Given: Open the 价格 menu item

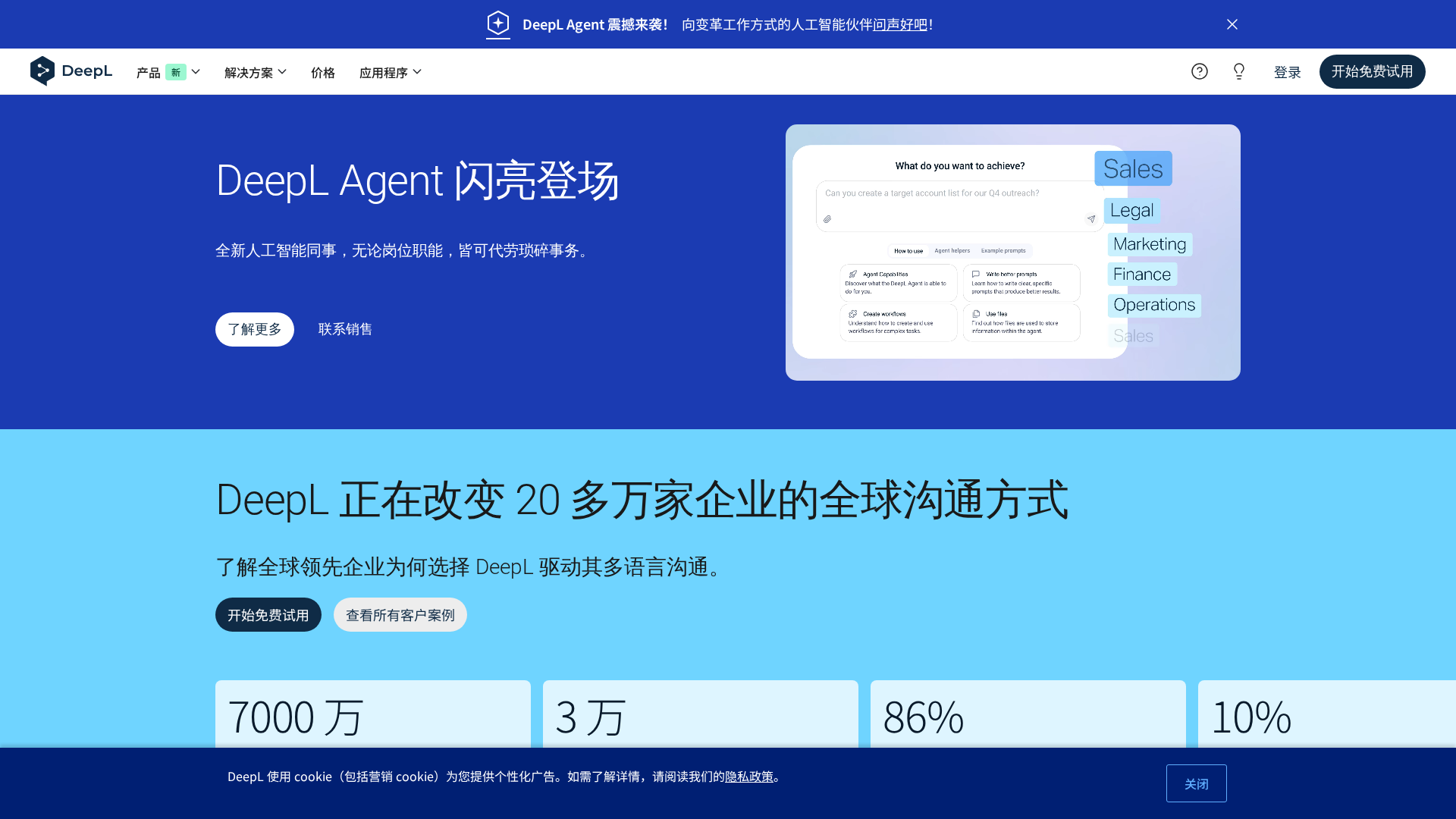Looking at the screenshot, I should click(323, 72).
